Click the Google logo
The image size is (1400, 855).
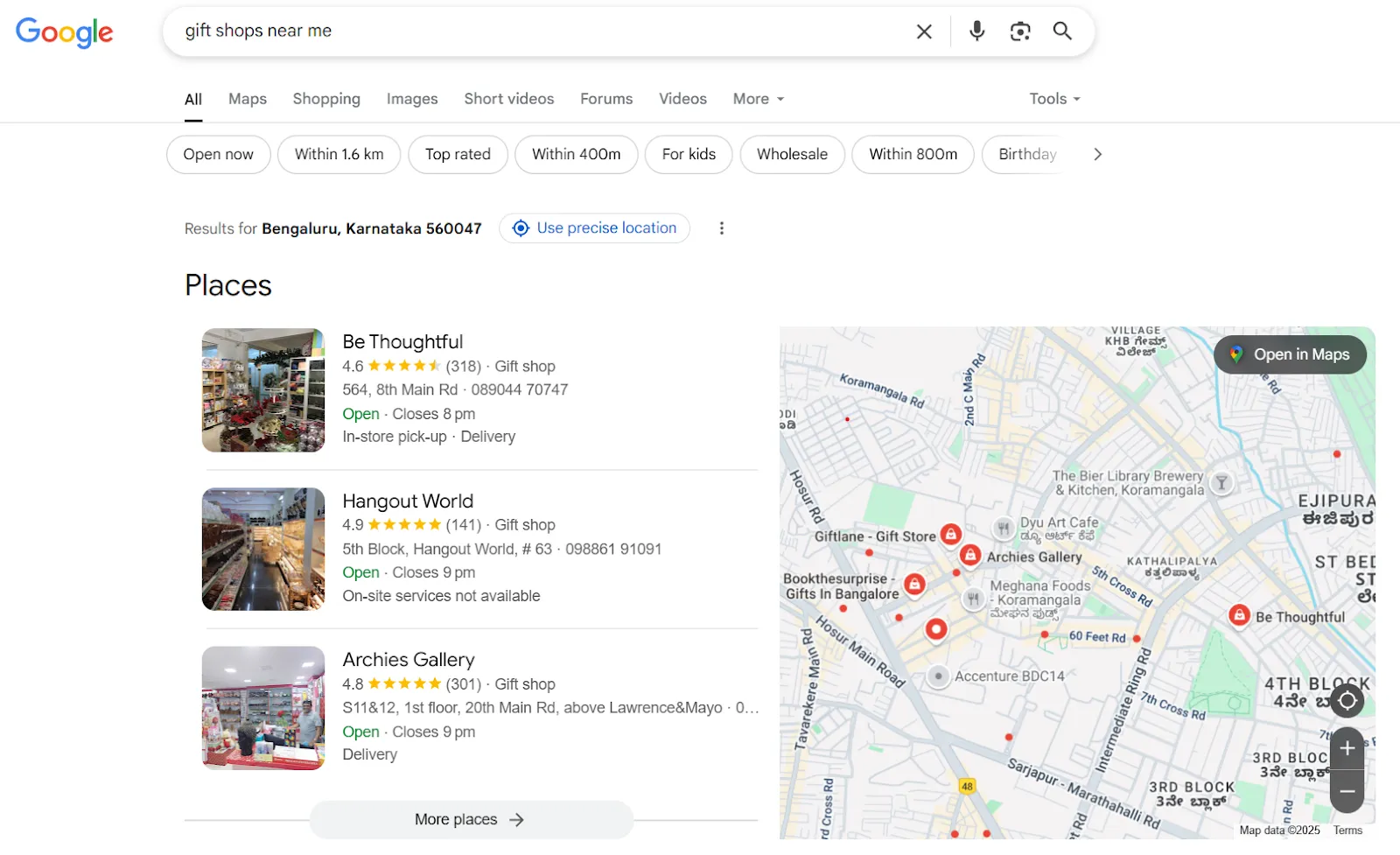click(65, 32)
